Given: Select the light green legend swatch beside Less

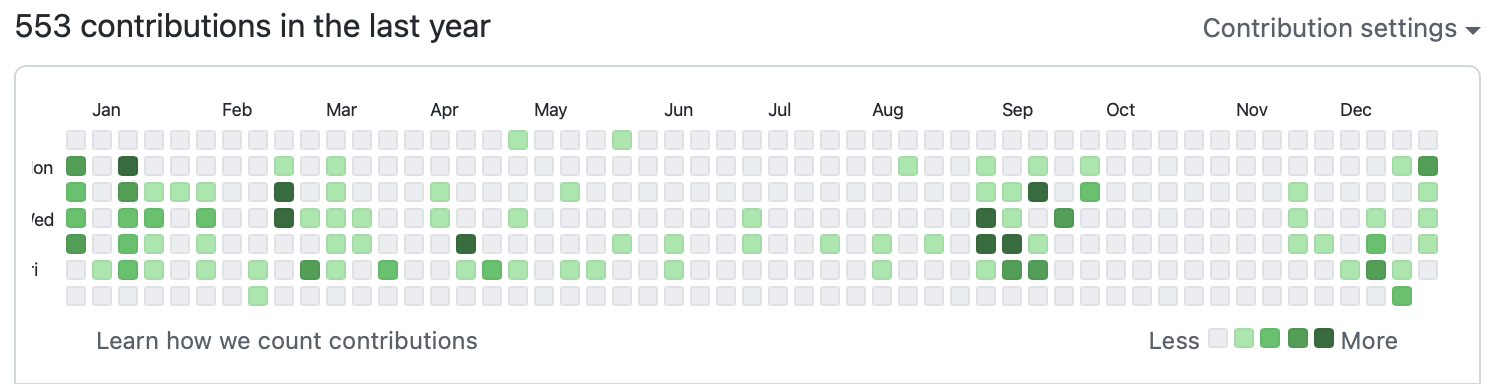Looking at the screenshot, I should click(1244, 338).
